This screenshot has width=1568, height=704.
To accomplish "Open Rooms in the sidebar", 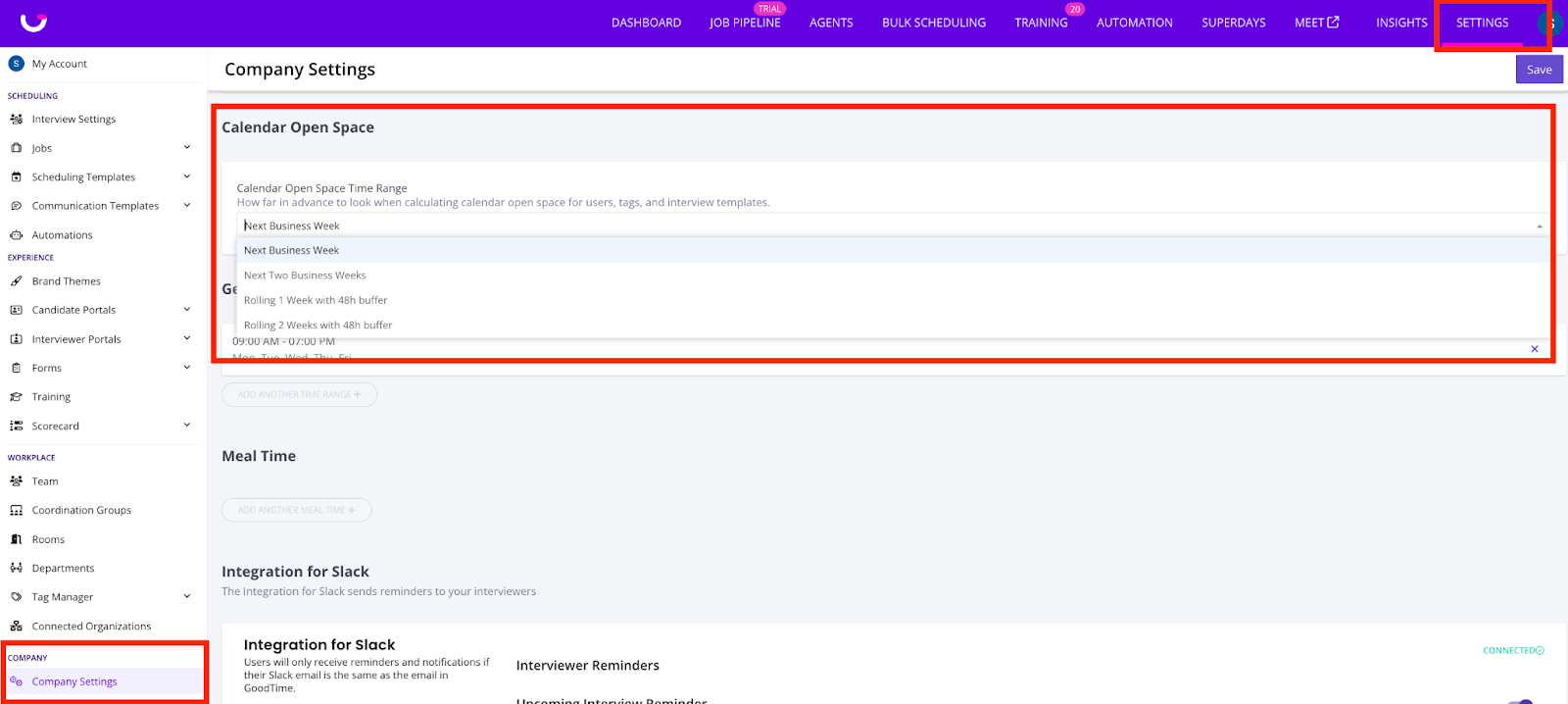I will pos(48,539).
